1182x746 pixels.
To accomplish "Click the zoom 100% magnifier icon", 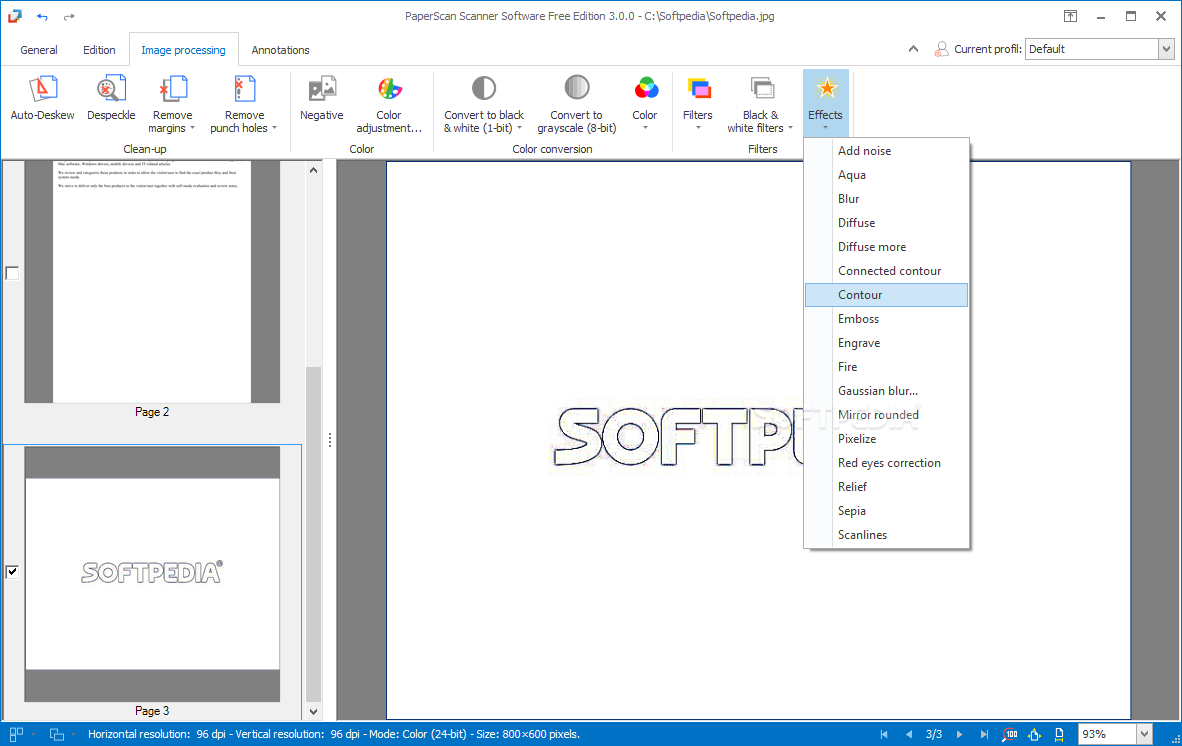I will click(1009, 734).
